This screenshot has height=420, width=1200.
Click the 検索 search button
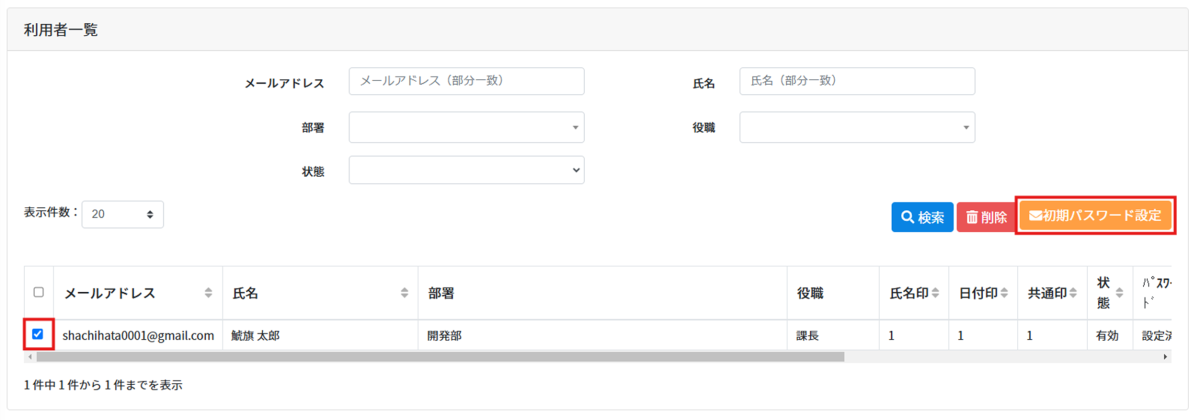point(922,217)
